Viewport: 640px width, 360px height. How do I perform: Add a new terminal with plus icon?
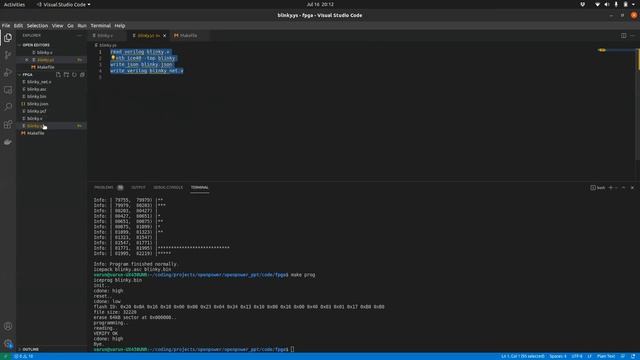click(611, 188)
